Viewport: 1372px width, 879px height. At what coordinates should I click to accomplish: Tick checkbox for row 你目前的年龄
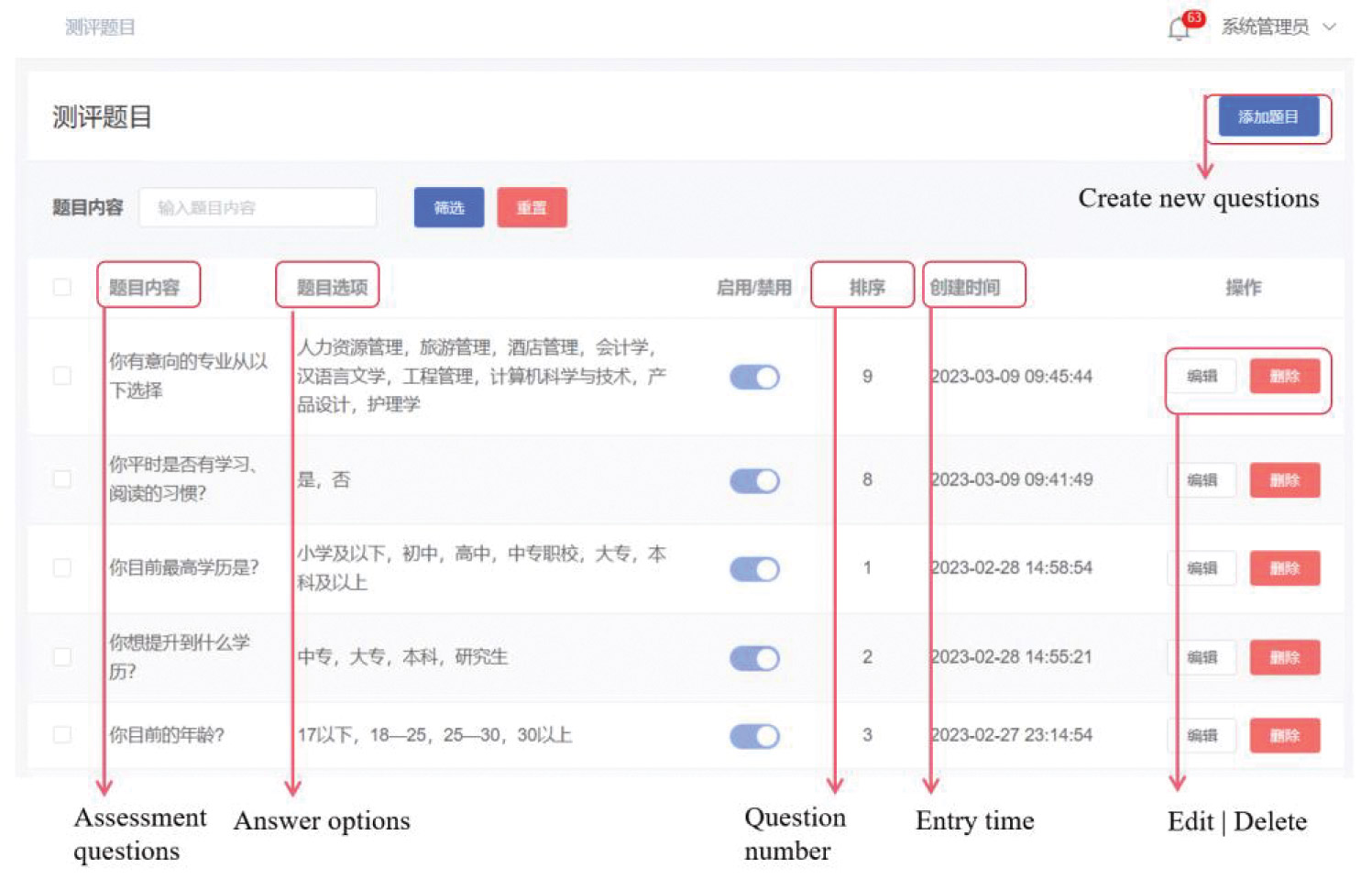tap(62, 734)
